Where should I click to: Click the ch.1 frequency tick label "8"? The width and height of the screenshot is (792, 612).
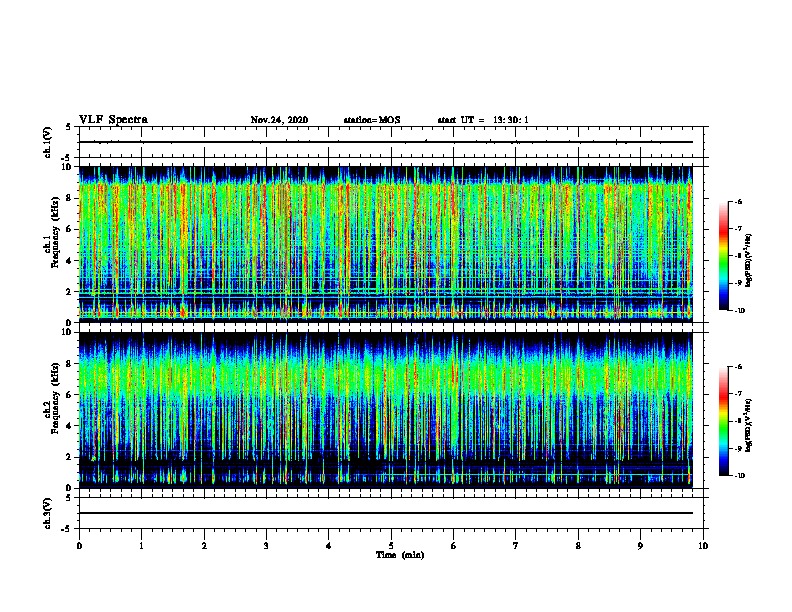pyautogui.click(x=70, y=198)
